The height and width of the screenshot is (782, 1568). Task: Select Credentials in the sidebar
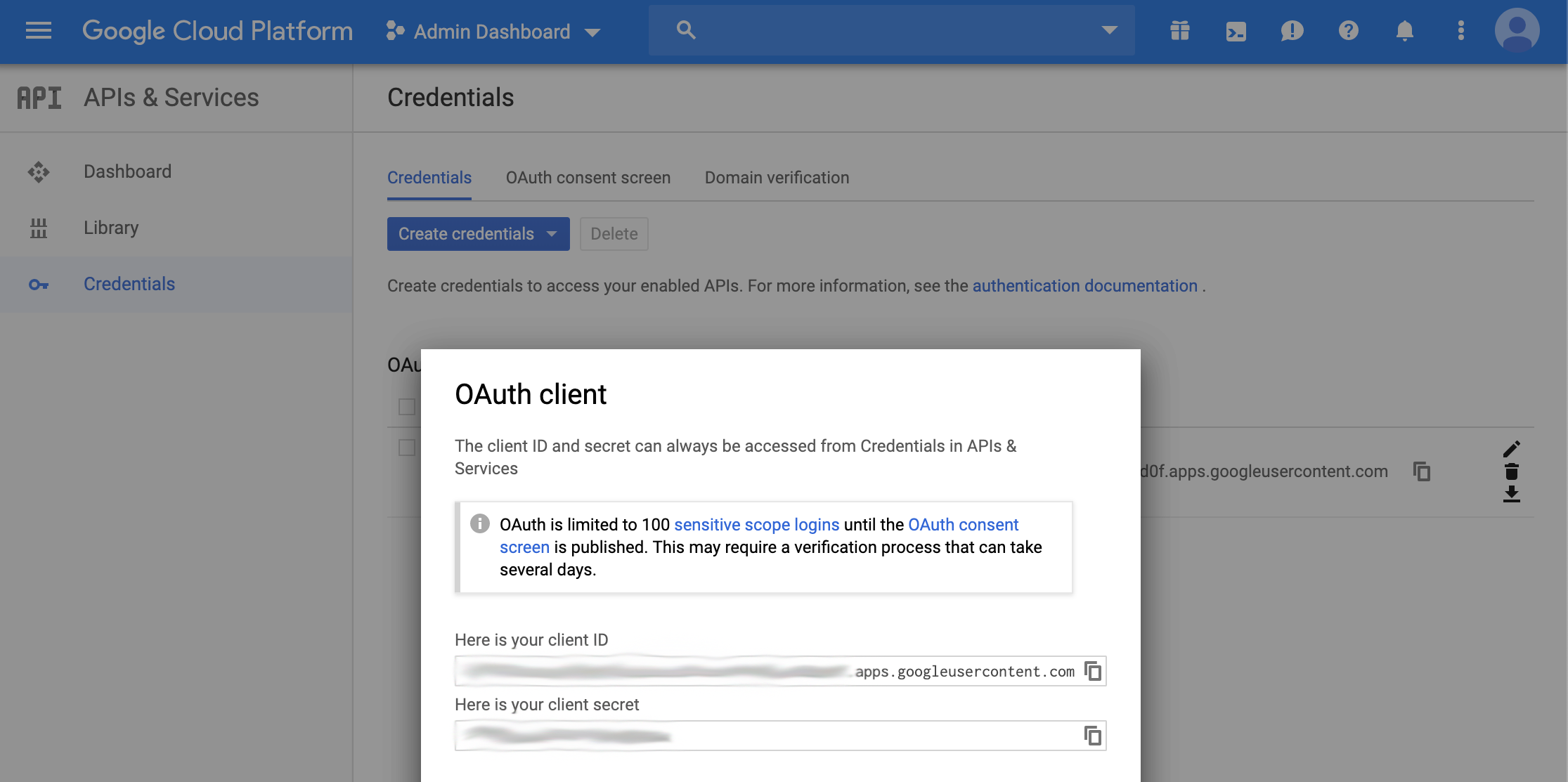click(x=176, y=284)
